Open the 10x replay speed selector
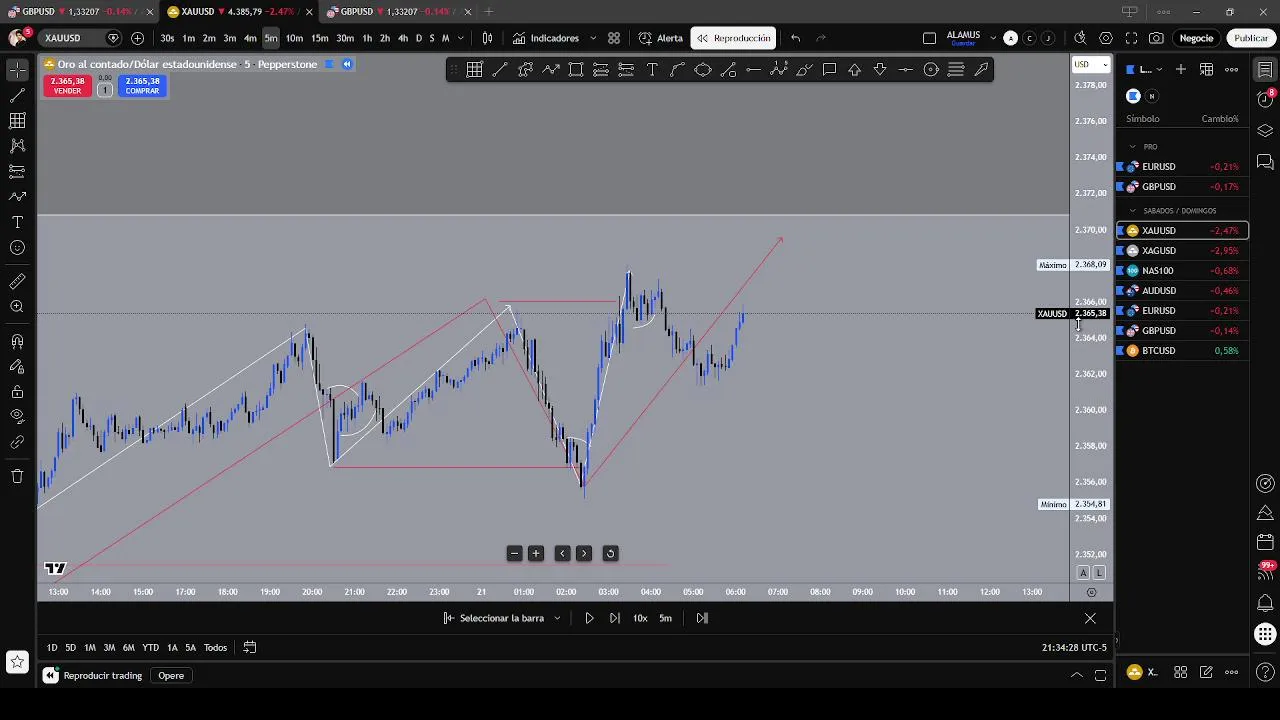Viewport: 1280px width, 720px height. 640,618
